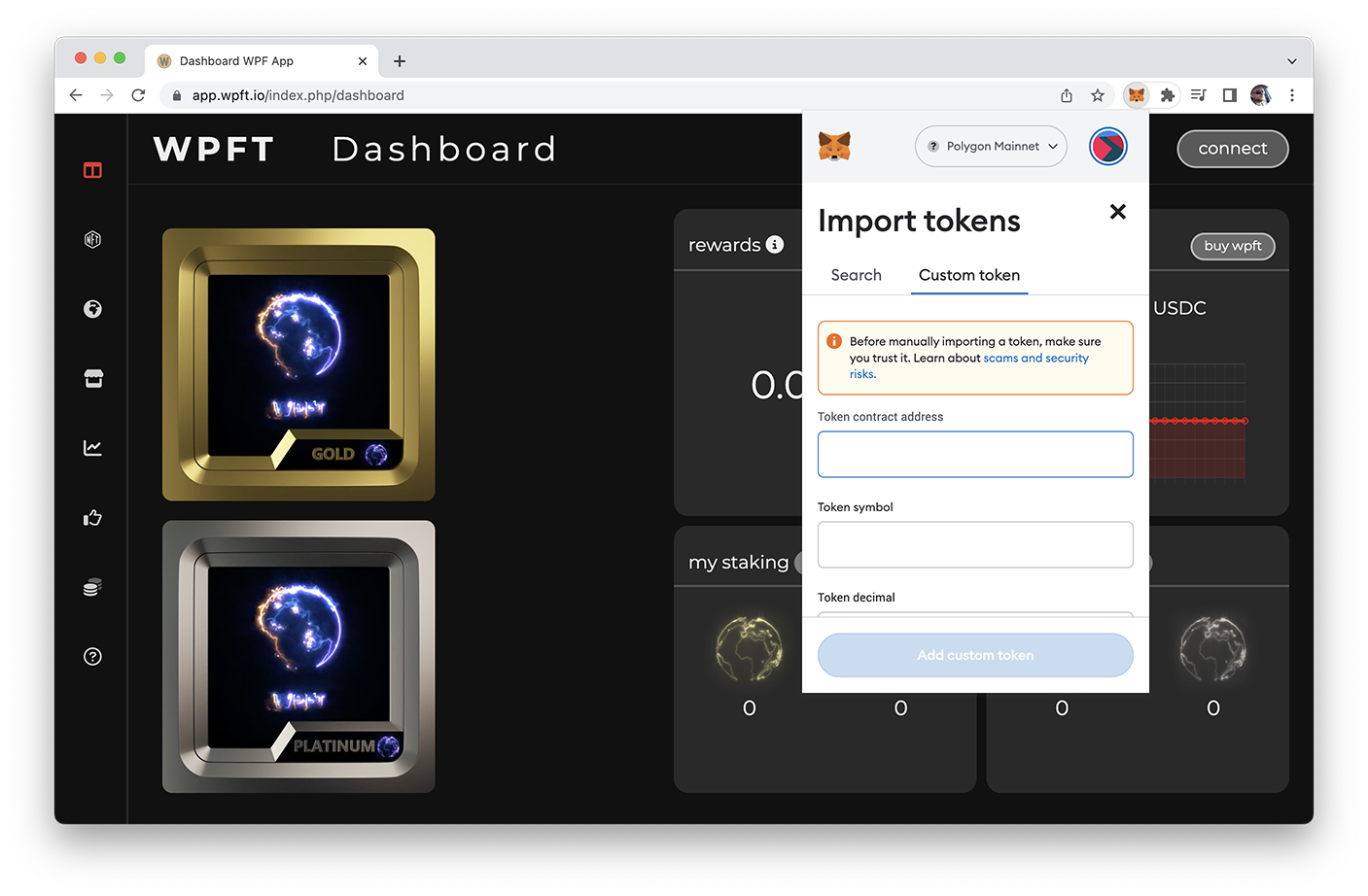This screenshot has height=896, width=1368.
Task: Open the media control playlist icon
Action: point(1199,95)
